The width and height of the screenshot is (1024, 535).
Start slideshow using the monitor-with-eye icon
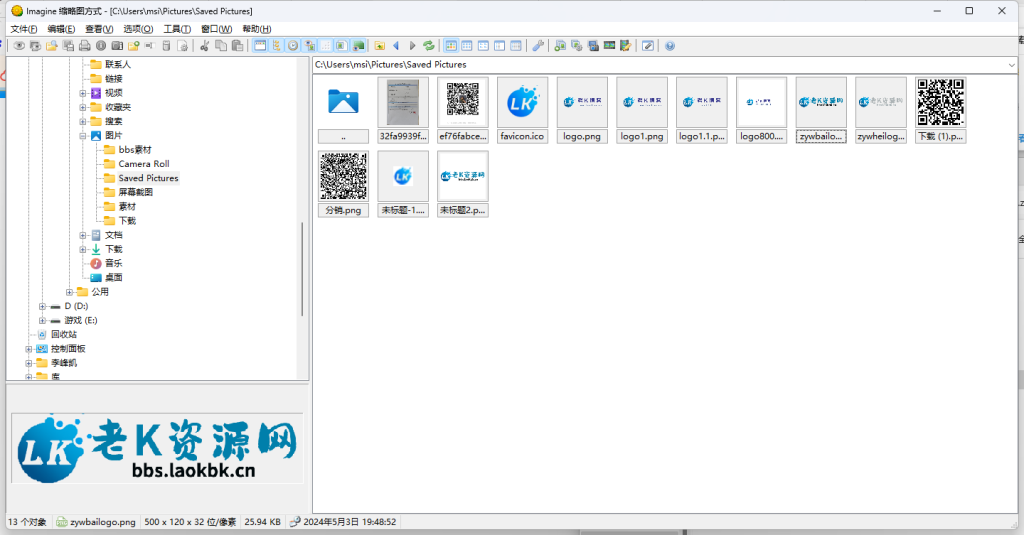pyautogui.click(x=35, y=46)
